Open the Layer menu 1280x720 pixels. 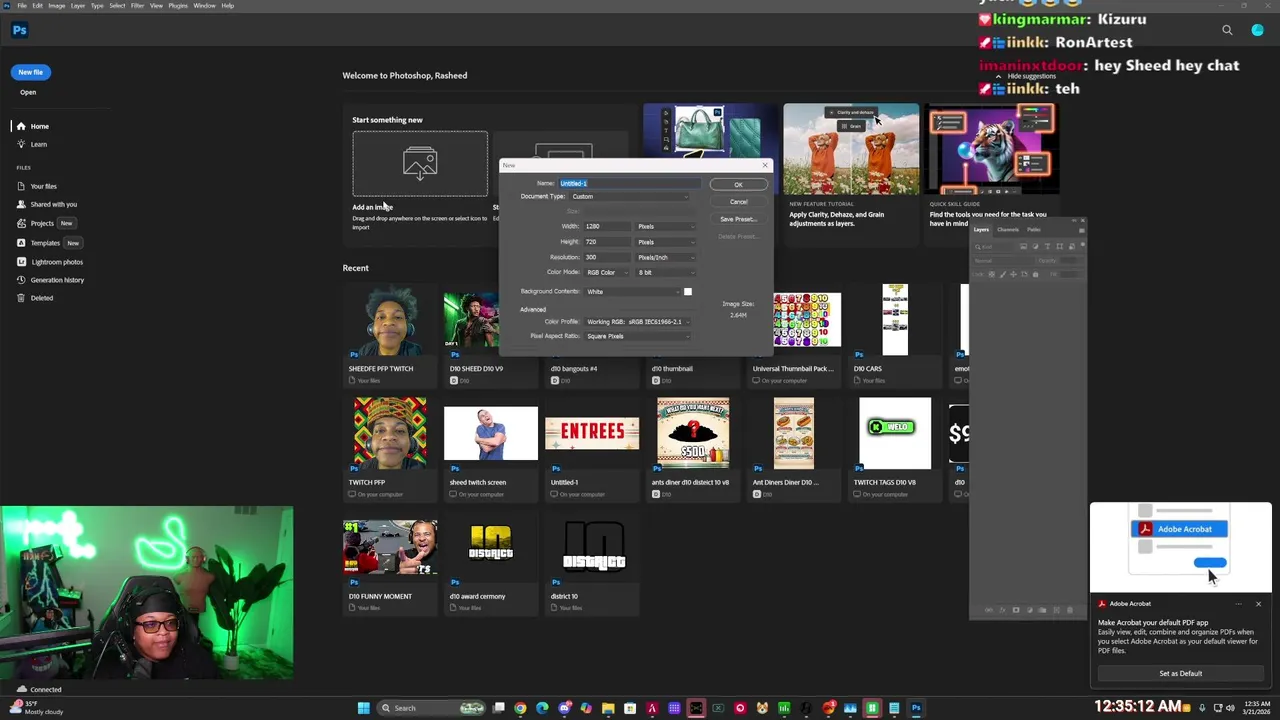(78, 6)
